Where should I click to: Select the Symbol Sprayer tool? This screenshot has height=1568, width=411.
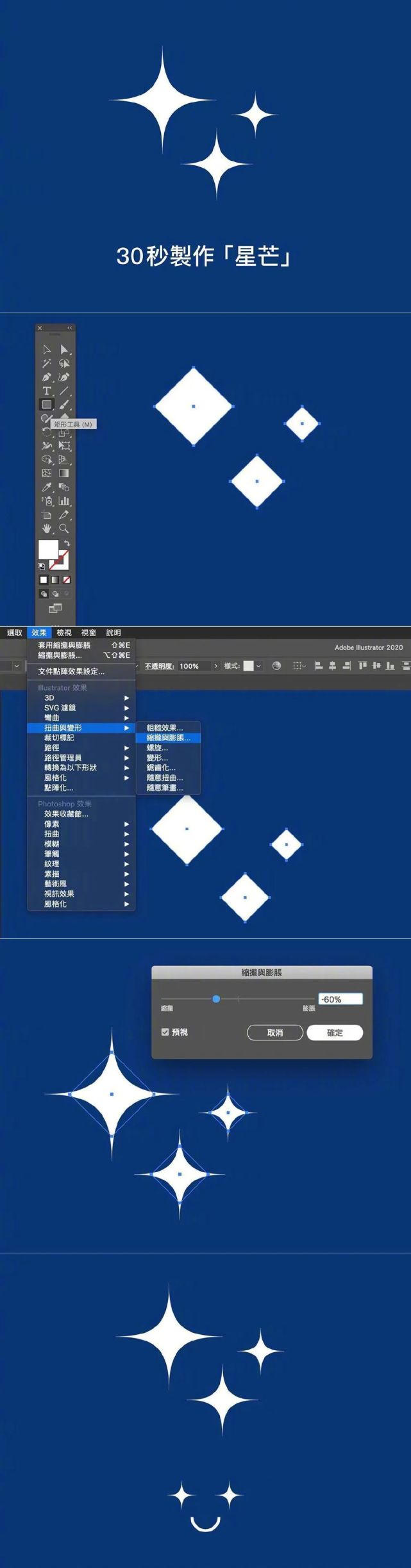point(47,501)
